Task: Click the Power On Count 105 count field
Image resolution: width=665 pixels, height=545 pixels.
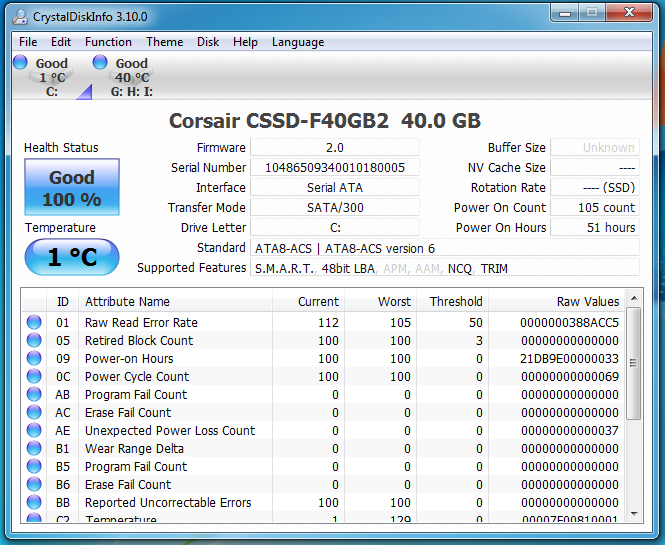Action: (x=595, y=207)
